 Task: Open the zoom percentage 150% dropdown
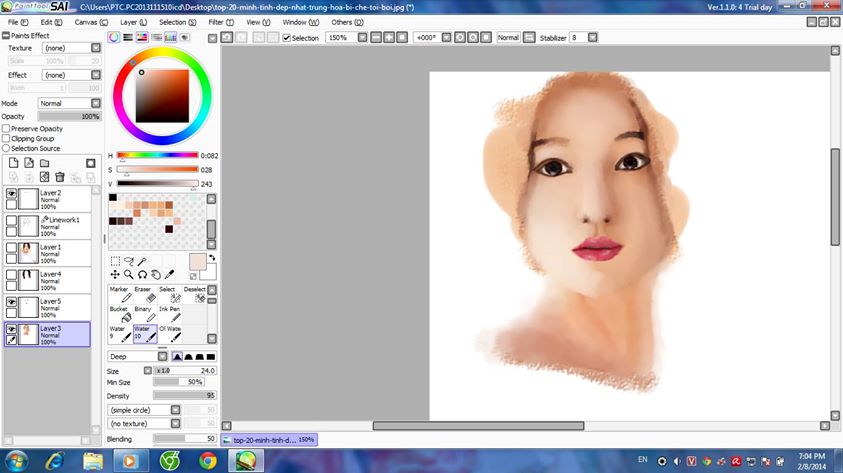pos(362,38)
